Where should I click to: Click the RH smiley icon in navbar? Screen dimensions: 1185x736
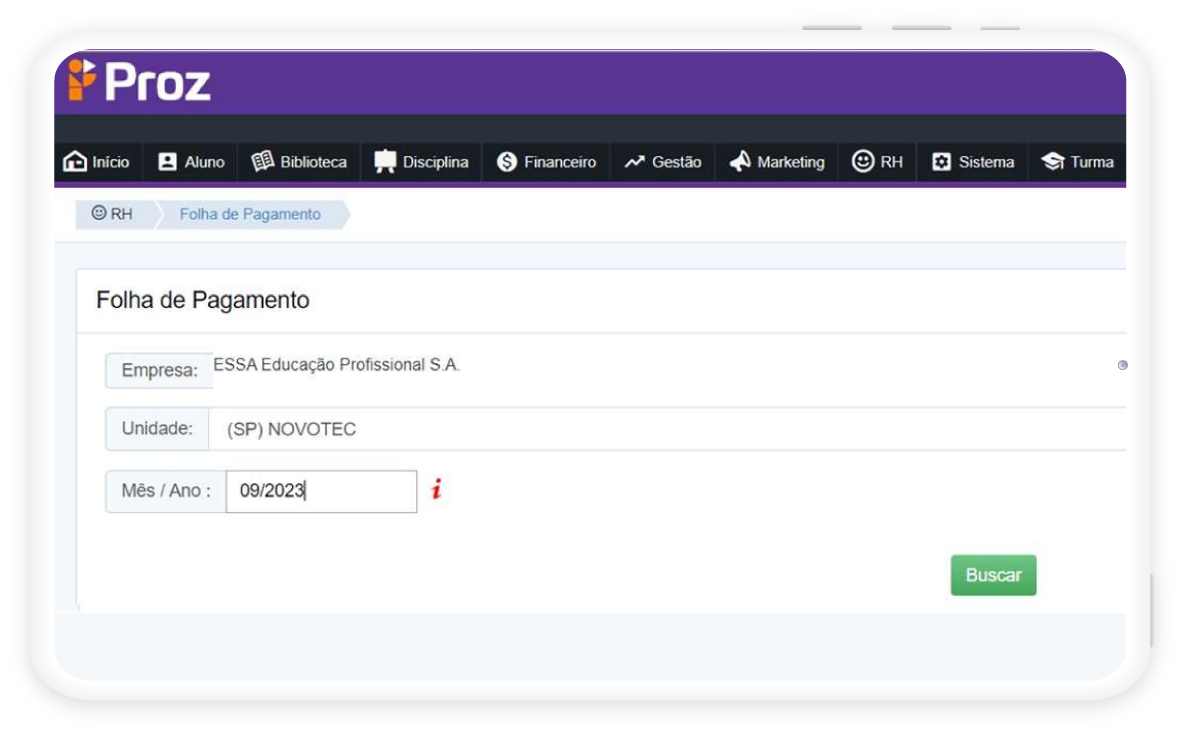862,161
